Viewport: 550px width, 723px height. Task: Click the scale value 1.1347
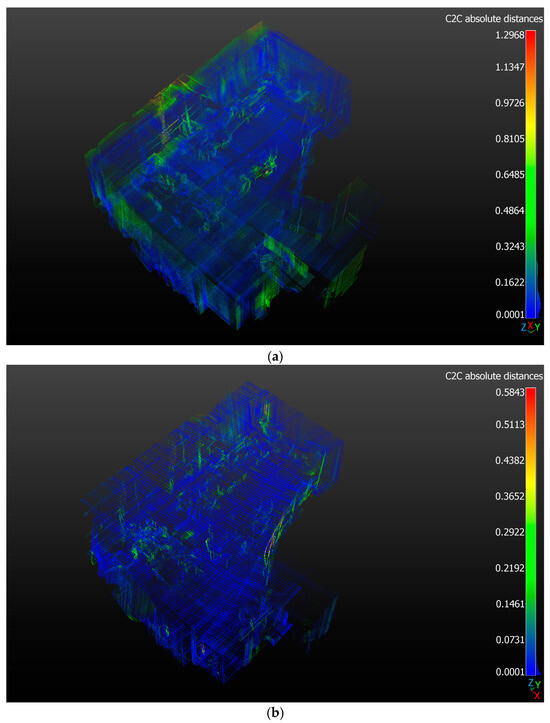tap(510, 67)
